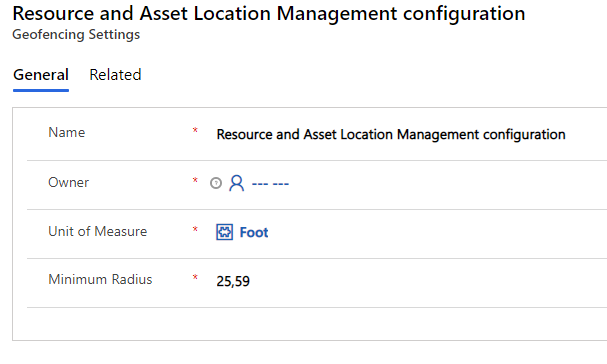Click the Name input field value

[391, 134]
